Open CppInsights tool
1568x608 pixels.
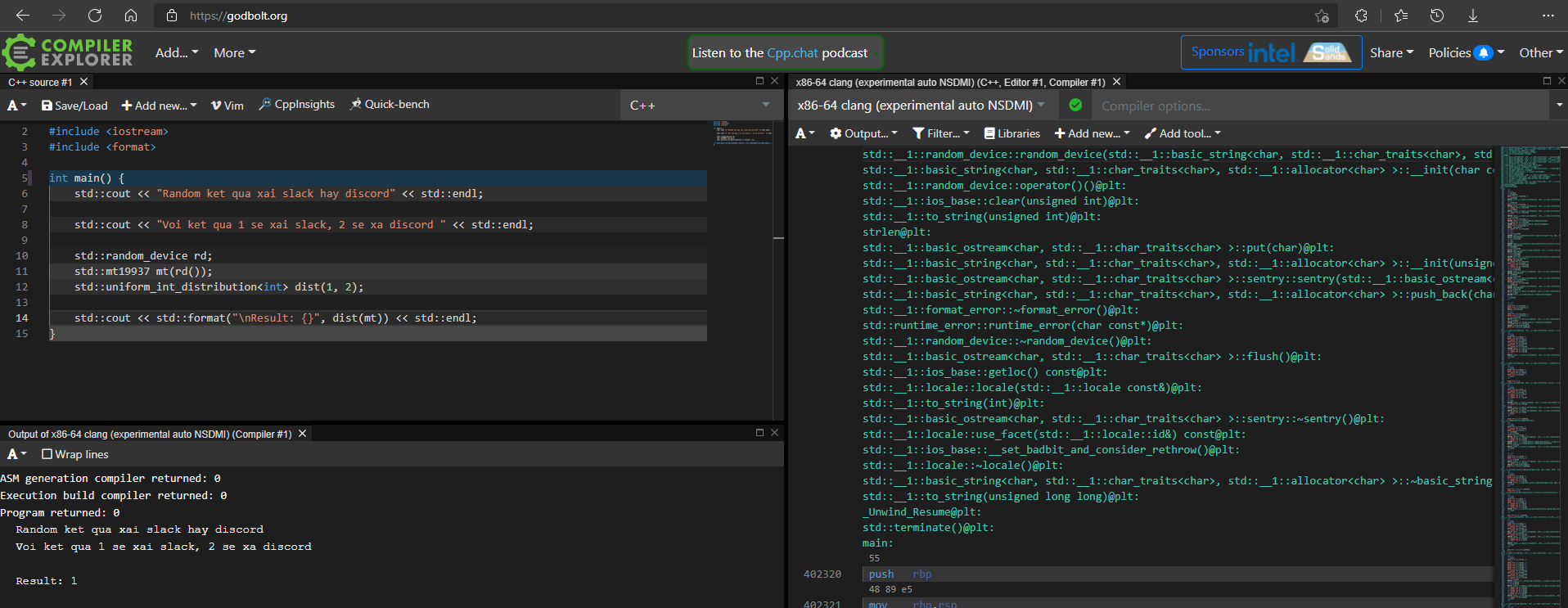click(297, 105)
